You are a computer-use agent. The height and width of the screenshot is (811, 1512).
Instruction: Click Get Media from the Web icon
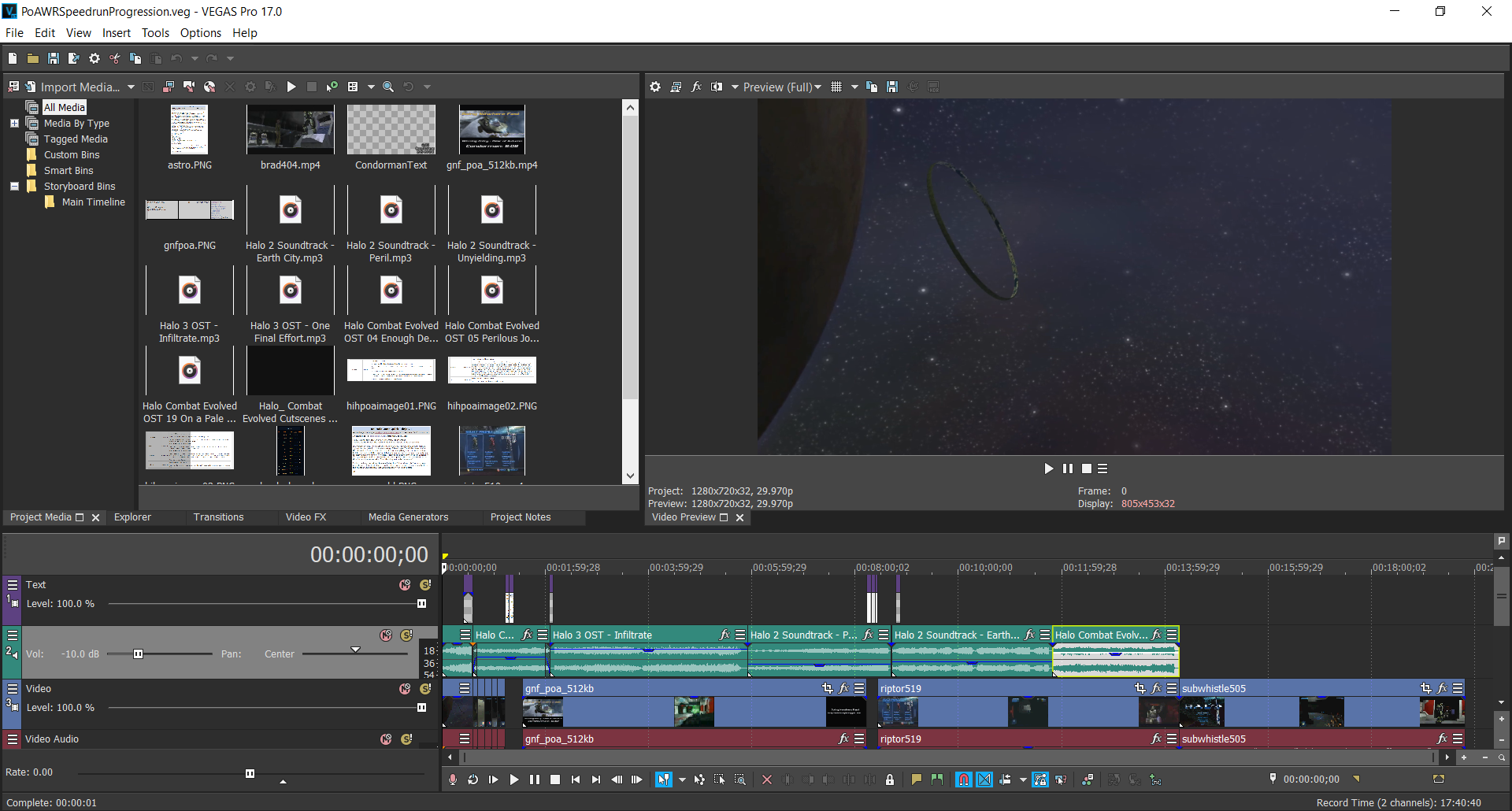coord(209,87)
